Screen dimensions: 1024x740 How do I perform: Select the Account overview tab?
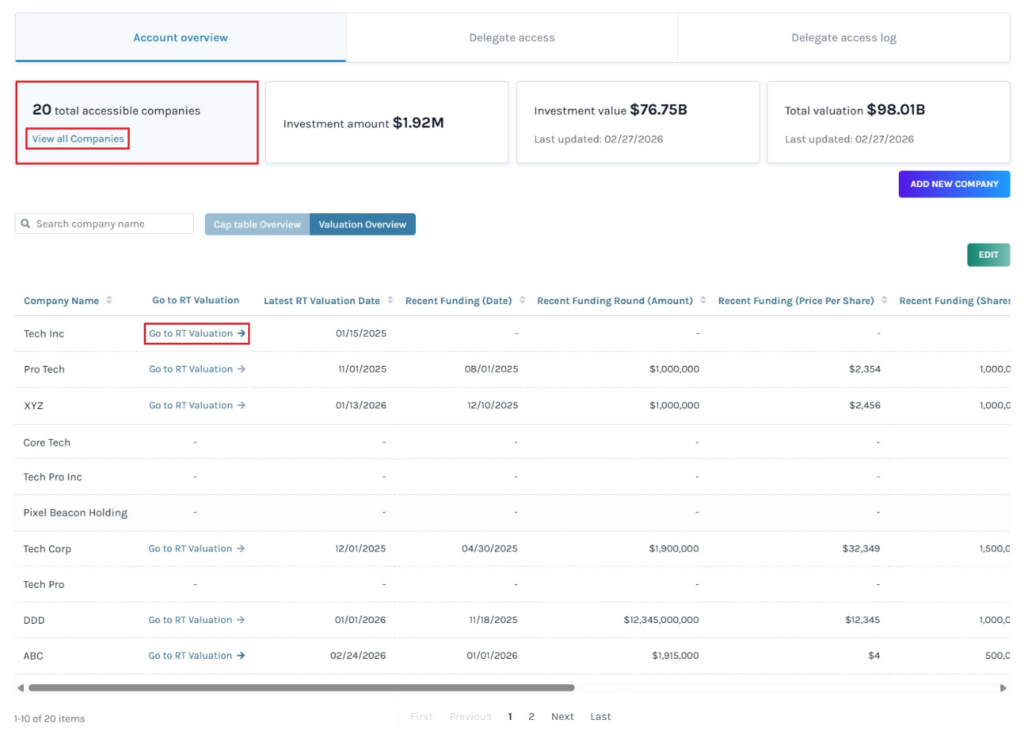pos(180,36)
